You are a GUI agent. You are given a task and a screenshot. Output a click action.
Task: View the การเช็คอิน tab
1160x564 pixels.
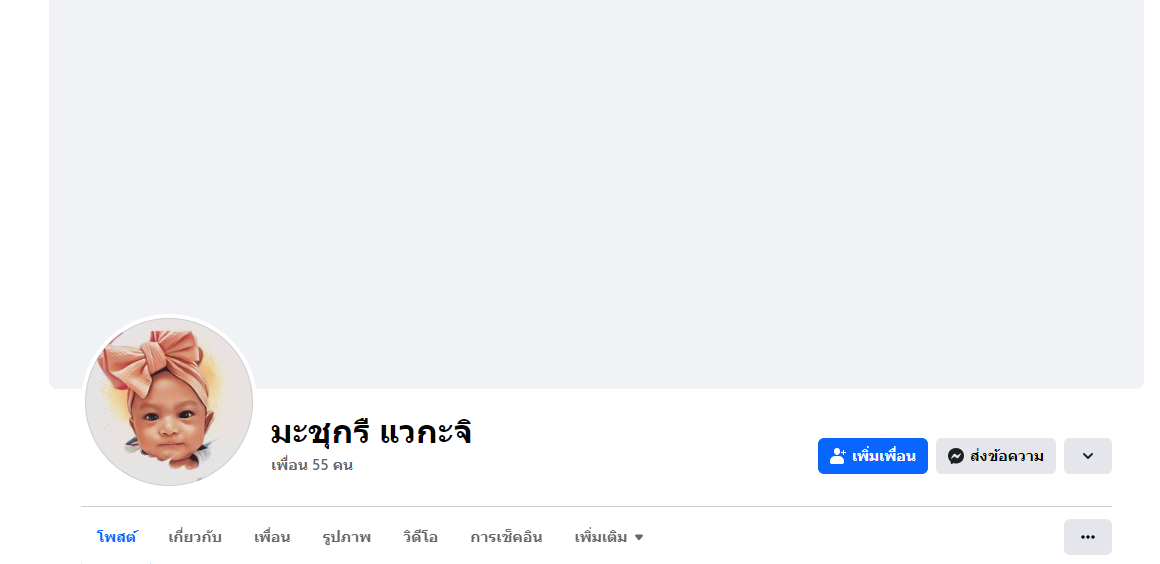(x=506, y=537)
